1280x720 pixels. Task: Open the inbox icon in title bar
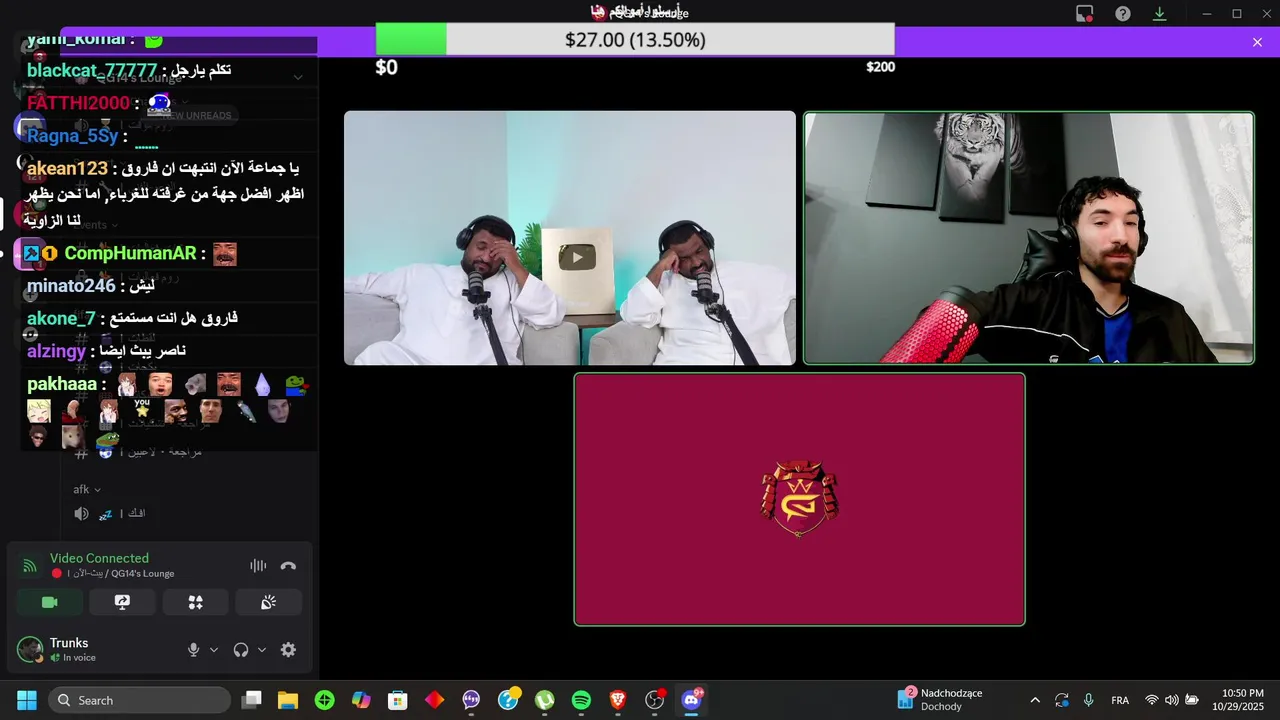(1085, 14)
